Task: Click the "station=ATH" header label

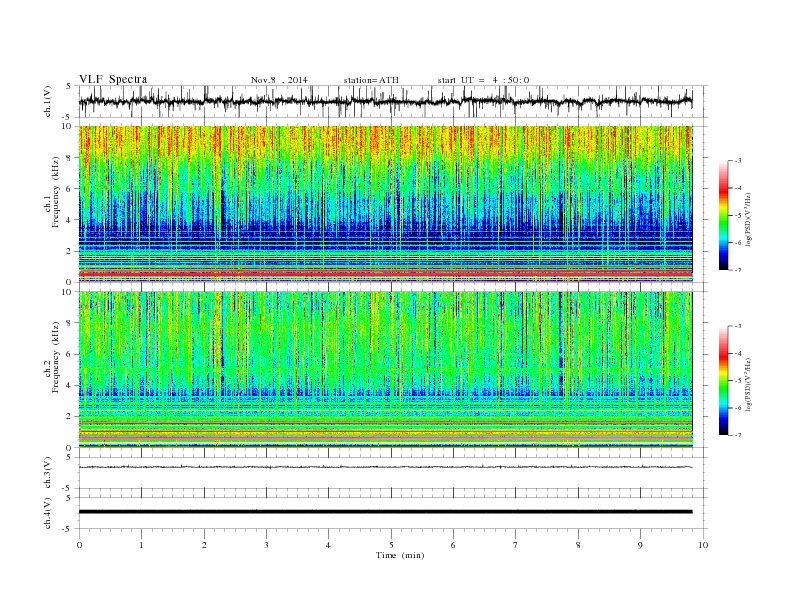Action: 371,80
